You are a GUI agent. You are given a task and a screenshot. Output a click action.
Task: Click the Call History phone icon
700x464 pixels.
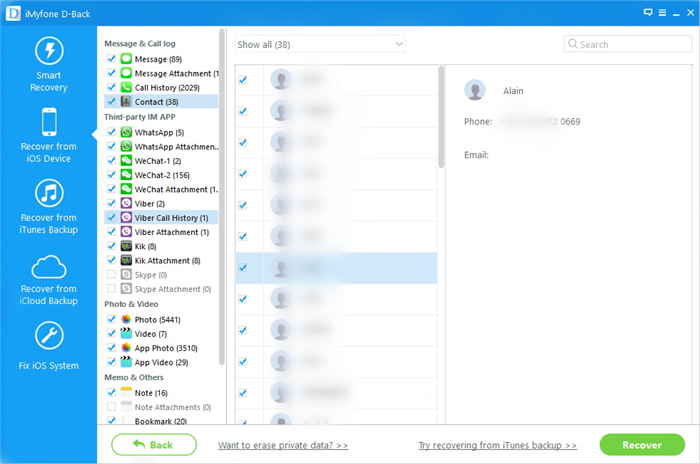[126, 88]
